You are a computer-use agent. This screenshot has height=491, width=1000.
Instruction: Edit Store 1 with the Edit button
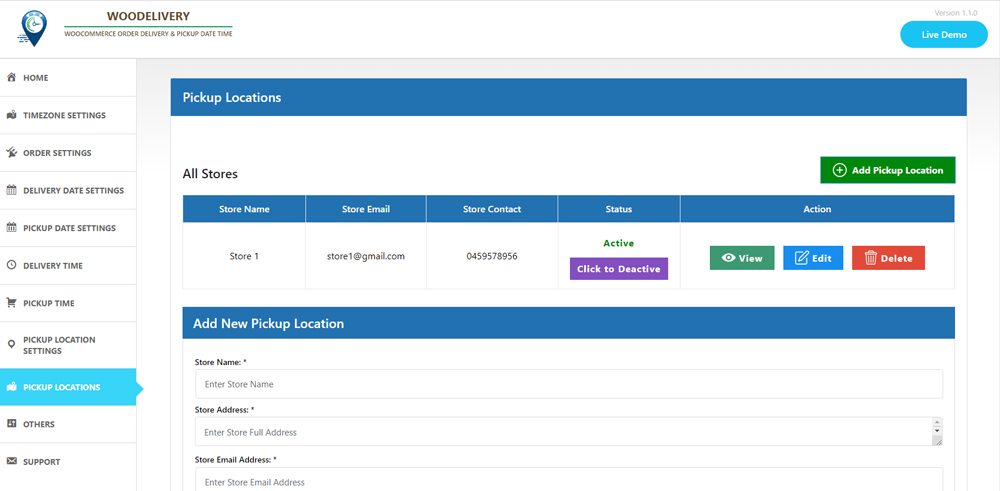click(x=812, y=258)
